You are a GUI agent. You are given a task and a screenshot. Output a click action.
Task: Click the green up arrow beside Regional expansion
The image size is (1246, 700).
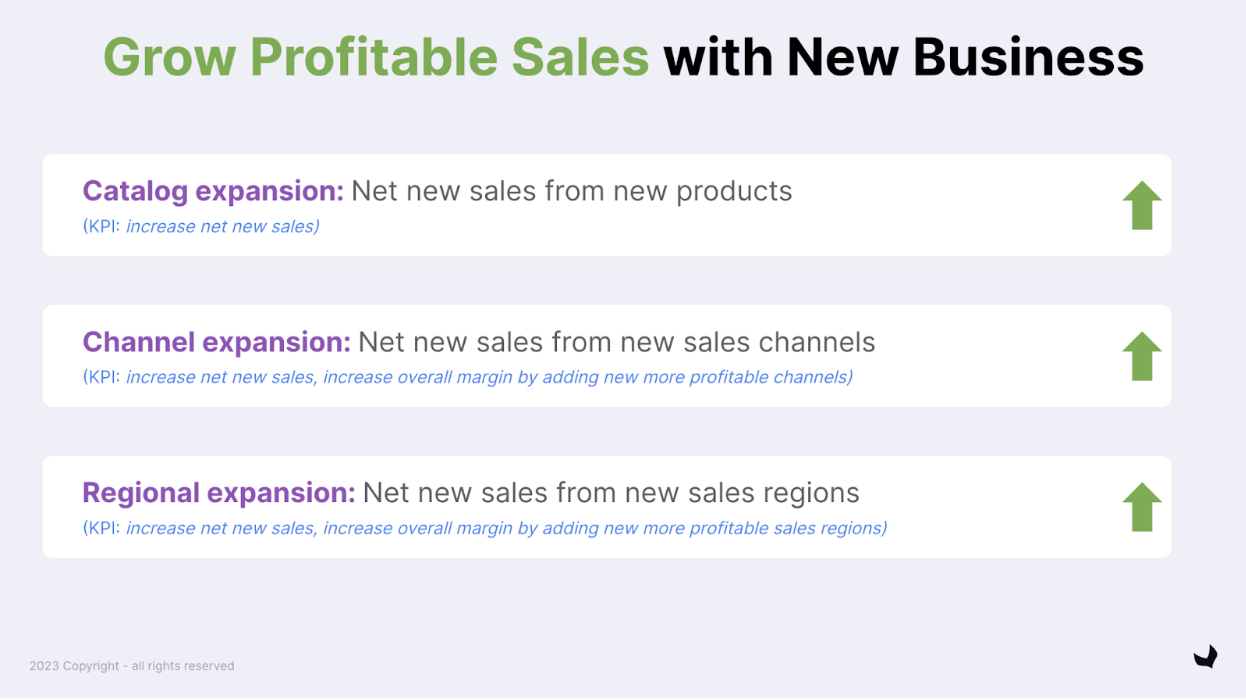[x=1141, y=507]
